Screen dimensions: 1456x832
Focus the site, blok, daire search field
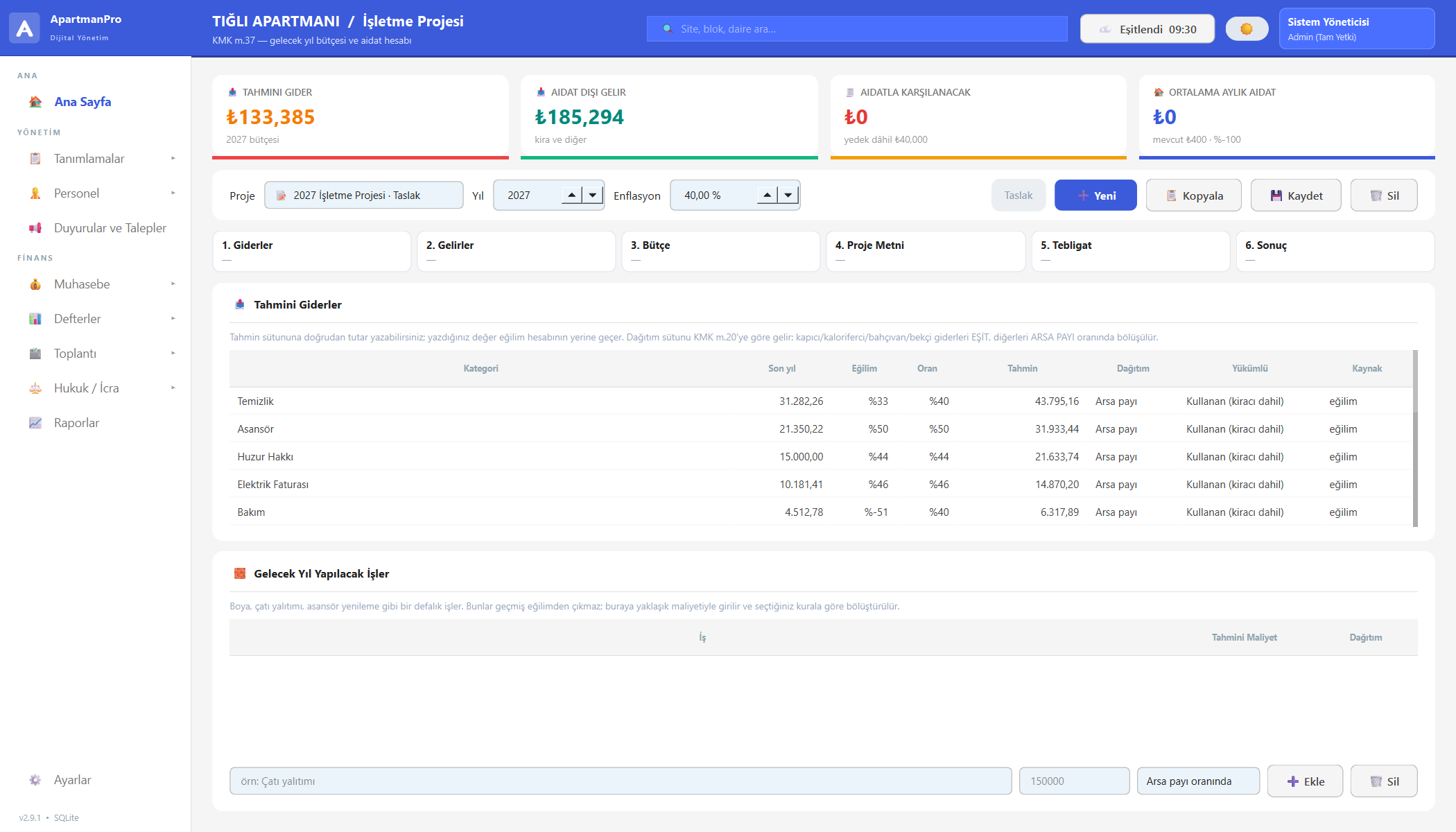click(857, 29)
